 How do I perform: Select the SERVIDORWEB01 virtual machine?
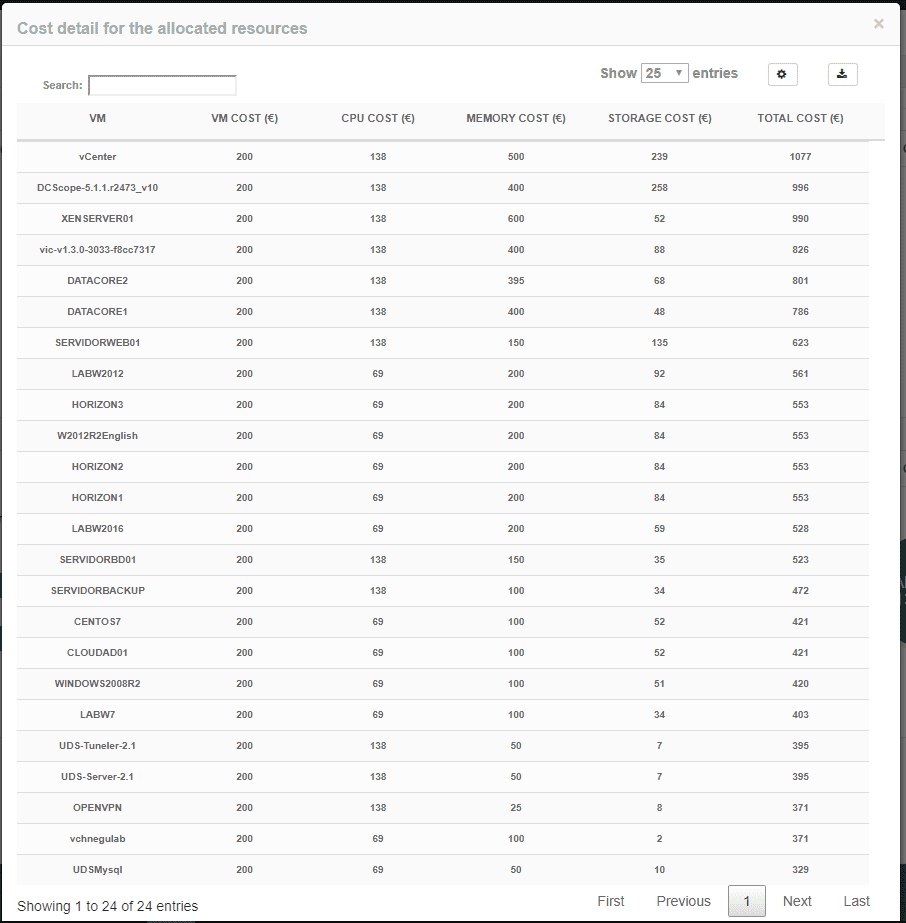pos(97,342)
